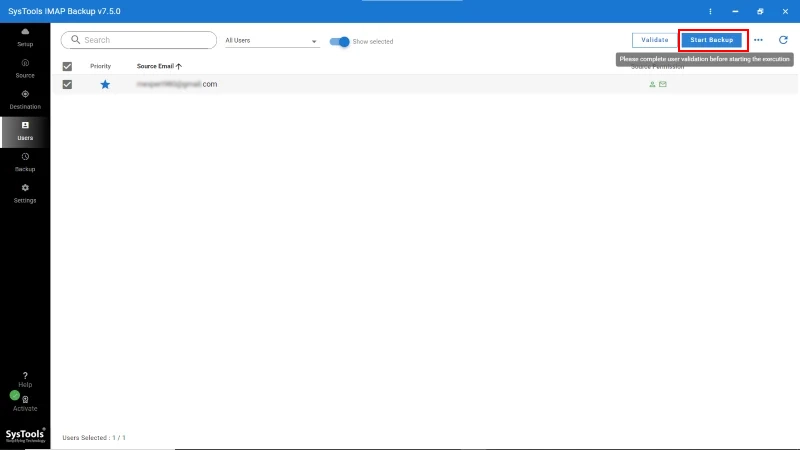Viewport: 800px width, 450px height.
Task: Click the refresh icon at top right
Action: 783,40
